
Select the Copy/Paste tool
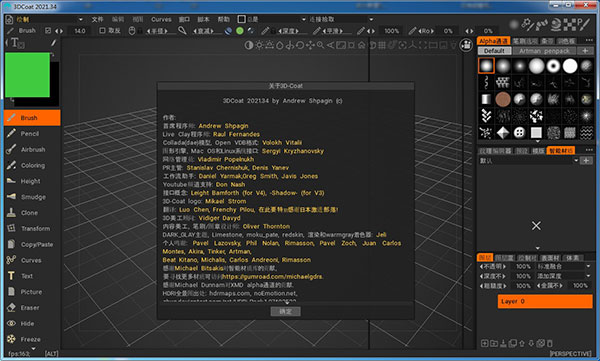pos(32,244)
